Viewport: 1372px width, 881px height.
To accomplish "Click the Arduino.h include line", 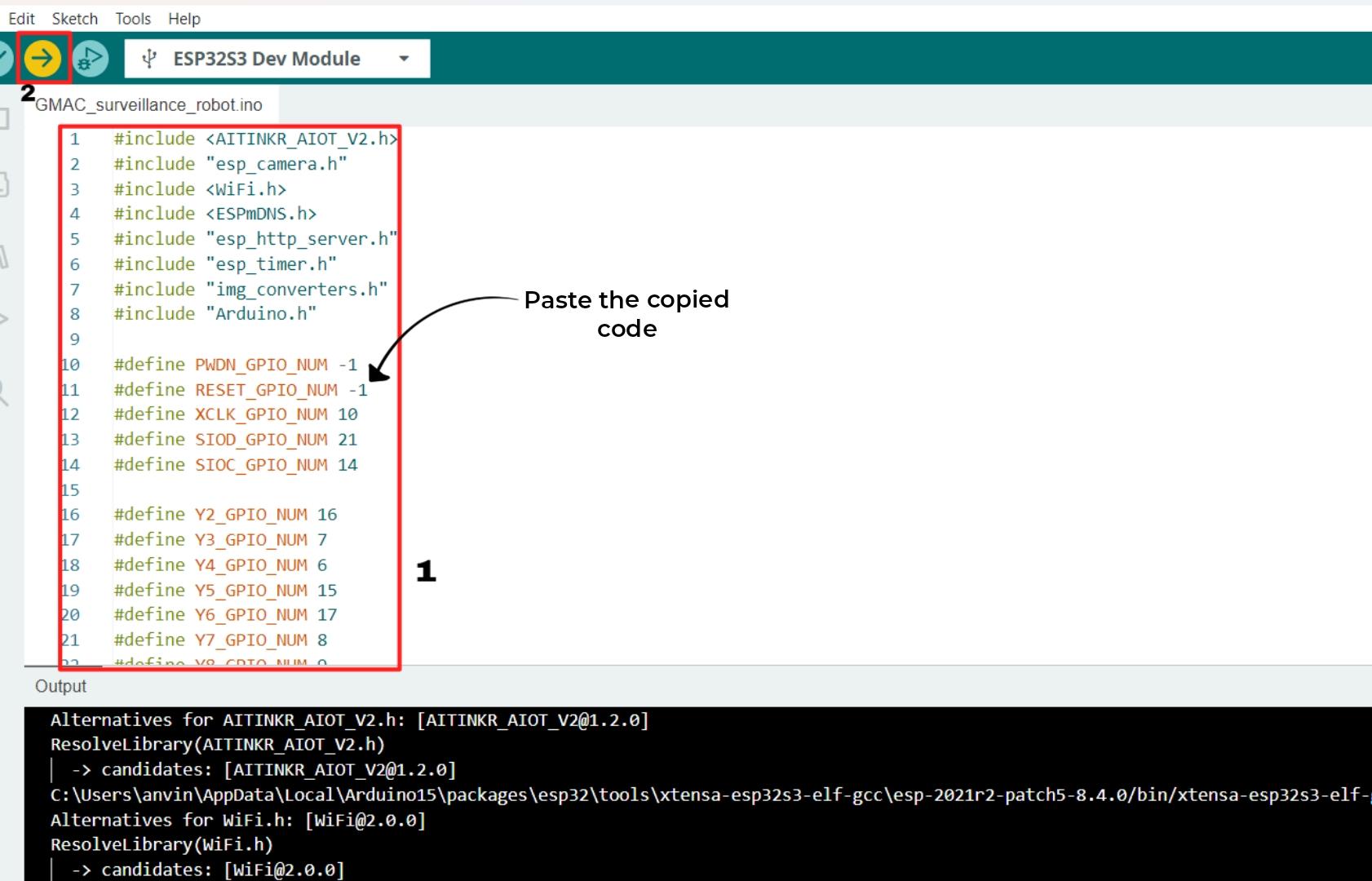I will click(215, 314).
